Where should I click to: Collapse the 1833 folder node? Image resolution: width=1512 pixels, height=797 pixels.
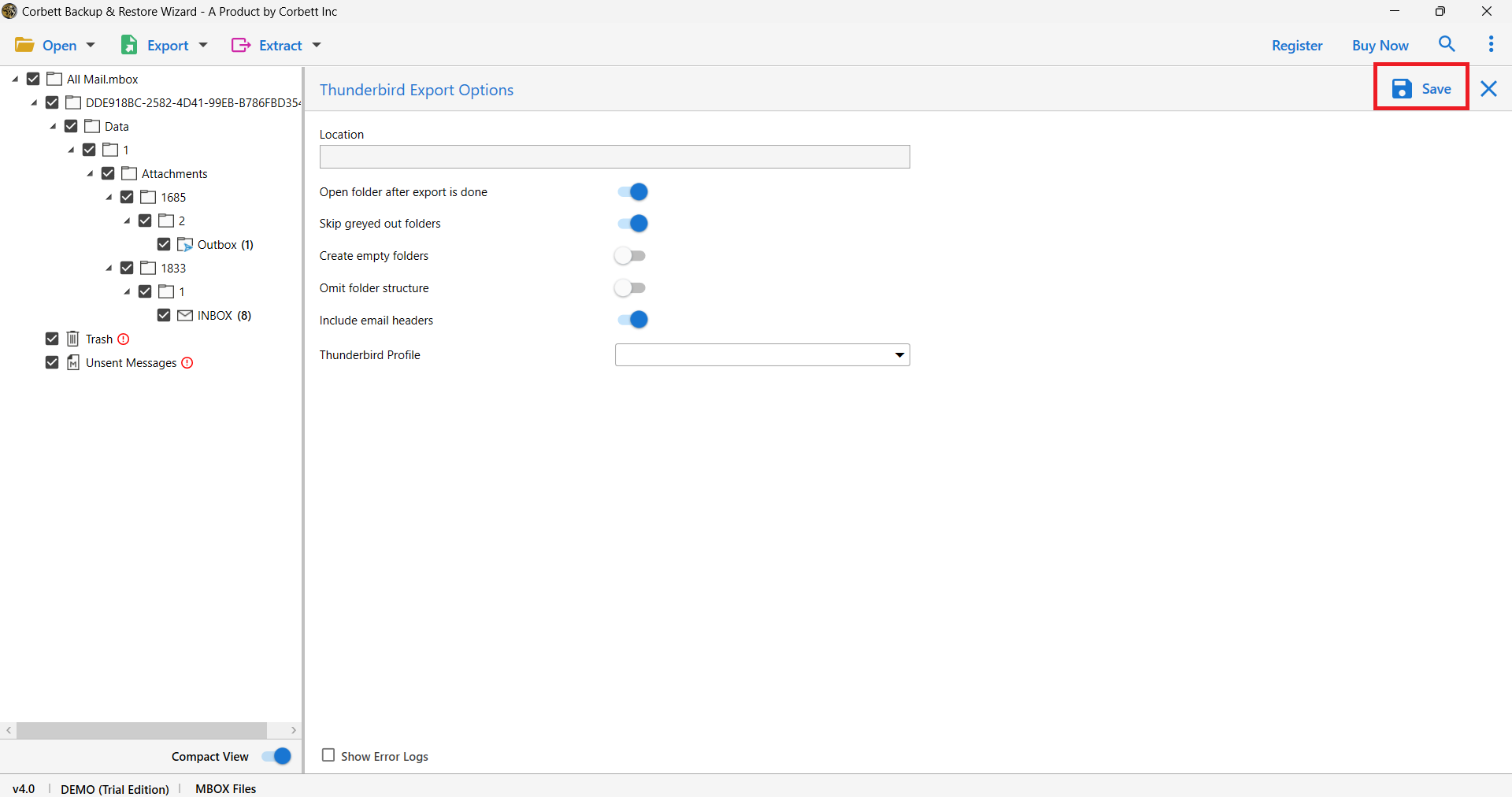pos(109,268)
